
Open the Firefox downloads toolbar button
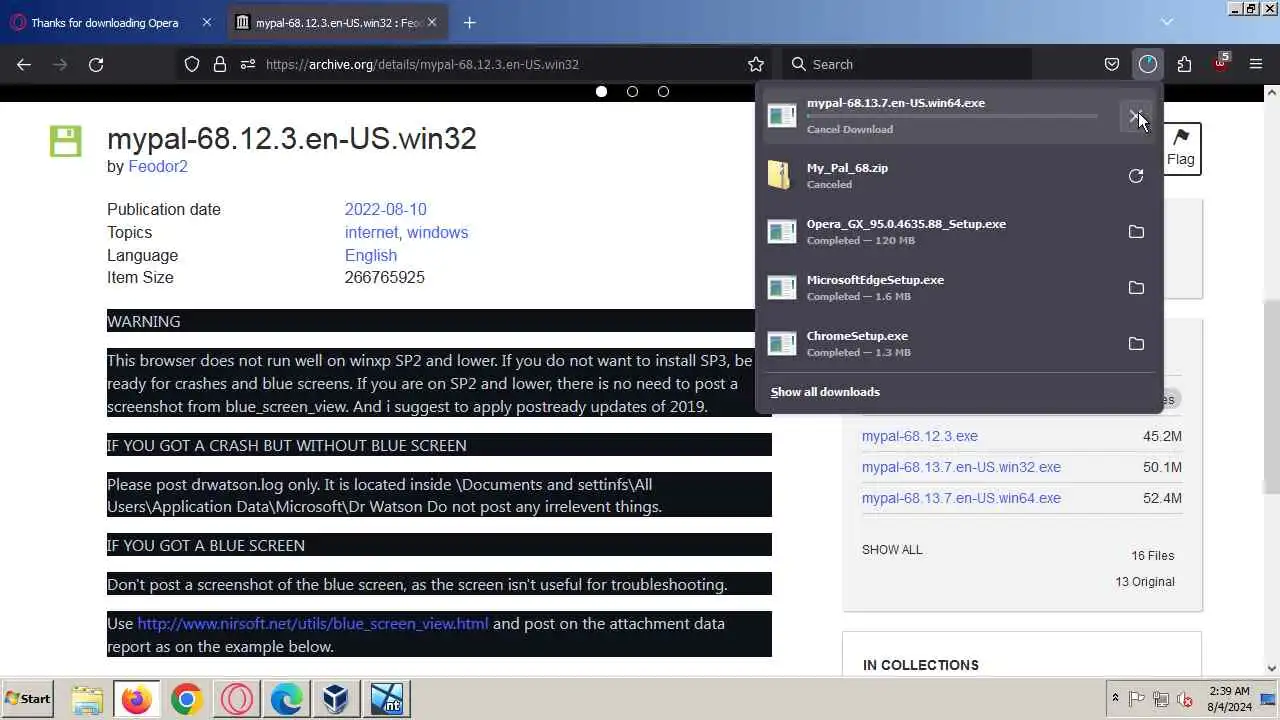coord(1148,64)
